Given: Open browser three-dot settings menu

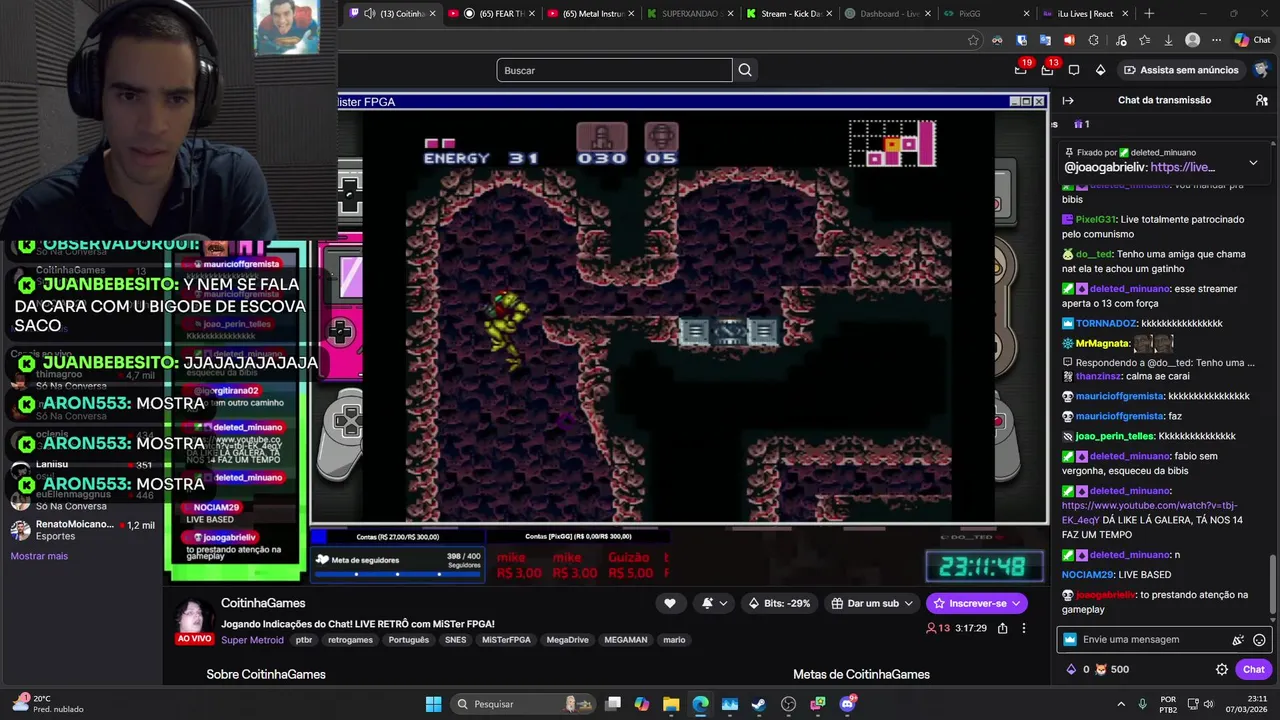Looking at the screenshot, I should coord(1216,40).
